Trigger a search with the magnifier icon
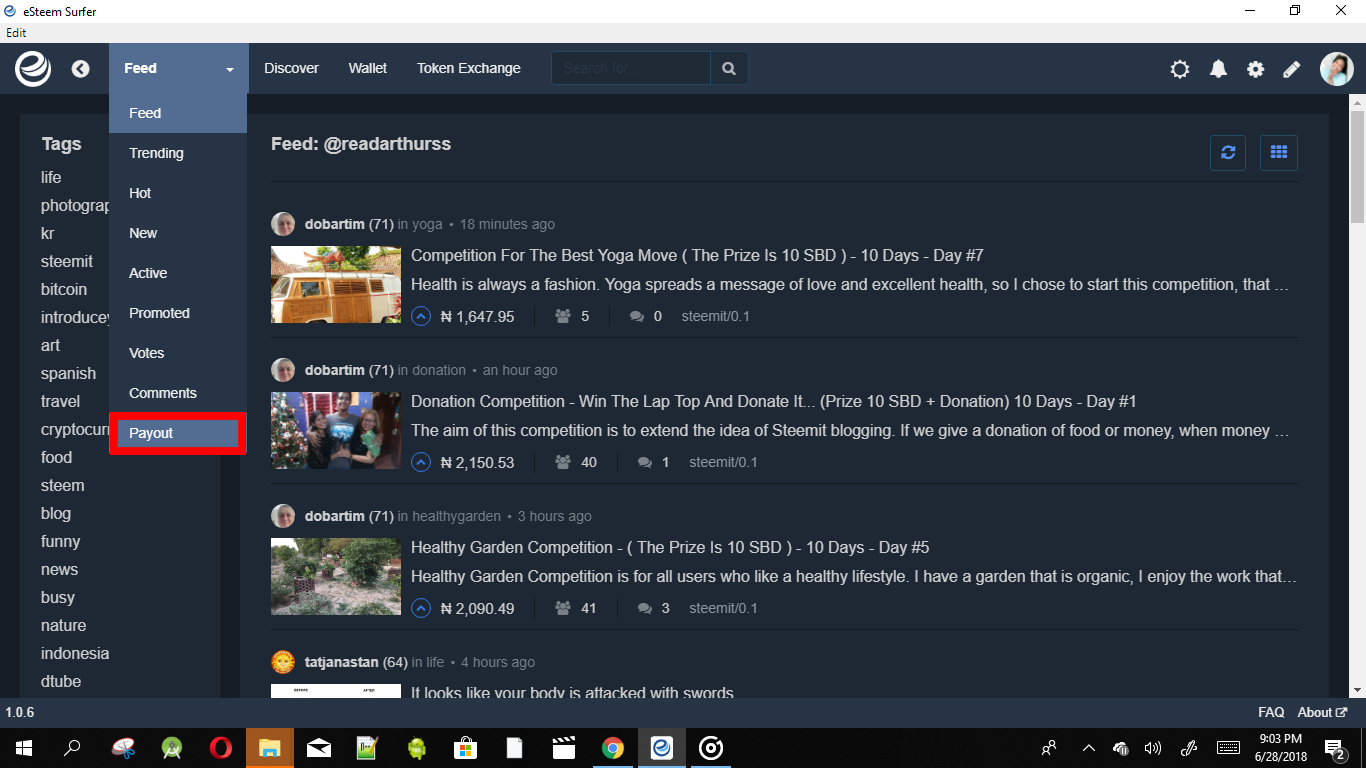This screenshot has height=768, width=1366. point(728,67)
